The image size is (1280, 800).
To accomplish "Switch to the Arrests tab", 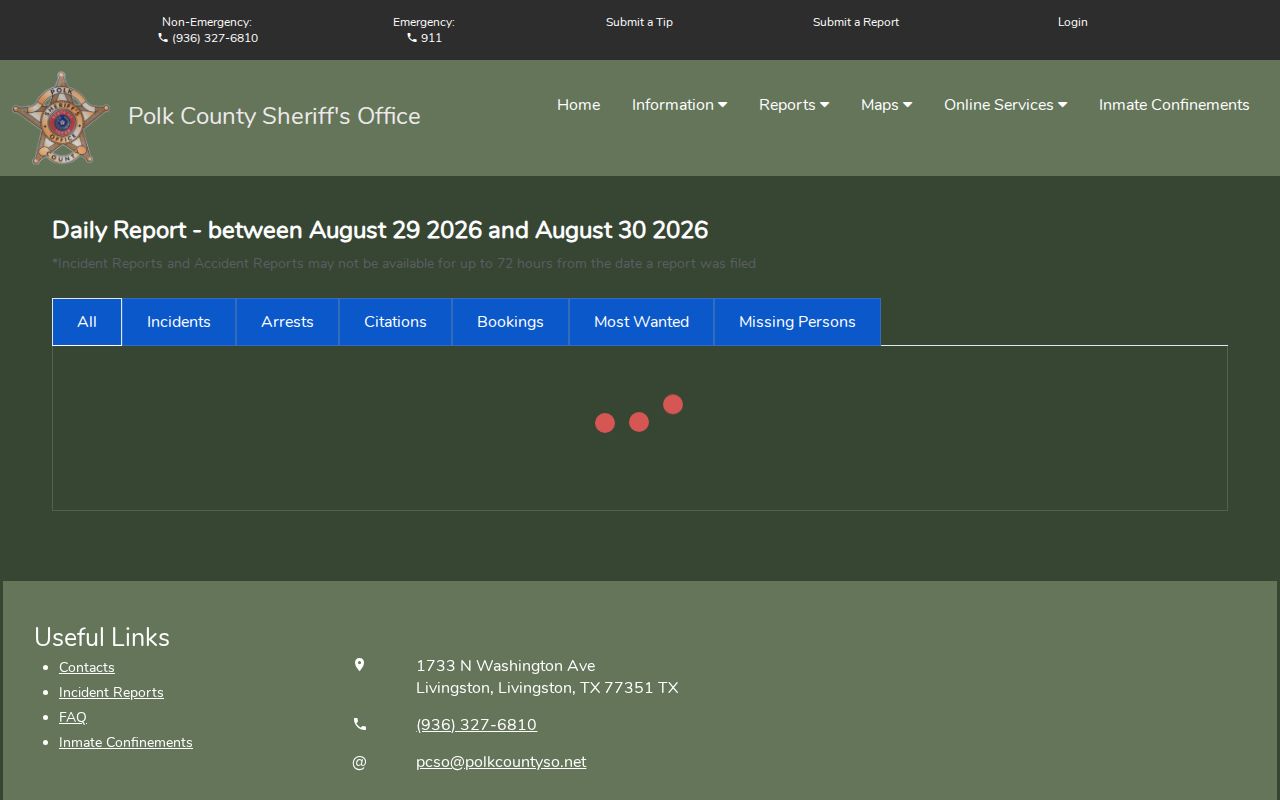I will pyautogui.click(x=287, y=322).
